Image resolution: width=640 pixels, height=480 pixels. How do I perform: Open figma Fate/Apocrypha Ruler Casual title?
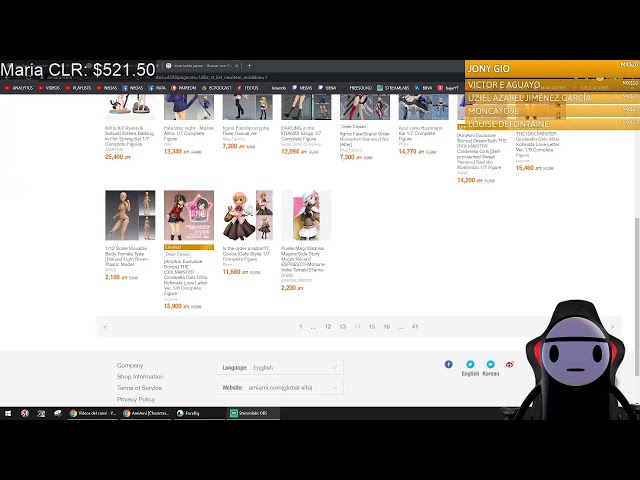click(246, 131)
